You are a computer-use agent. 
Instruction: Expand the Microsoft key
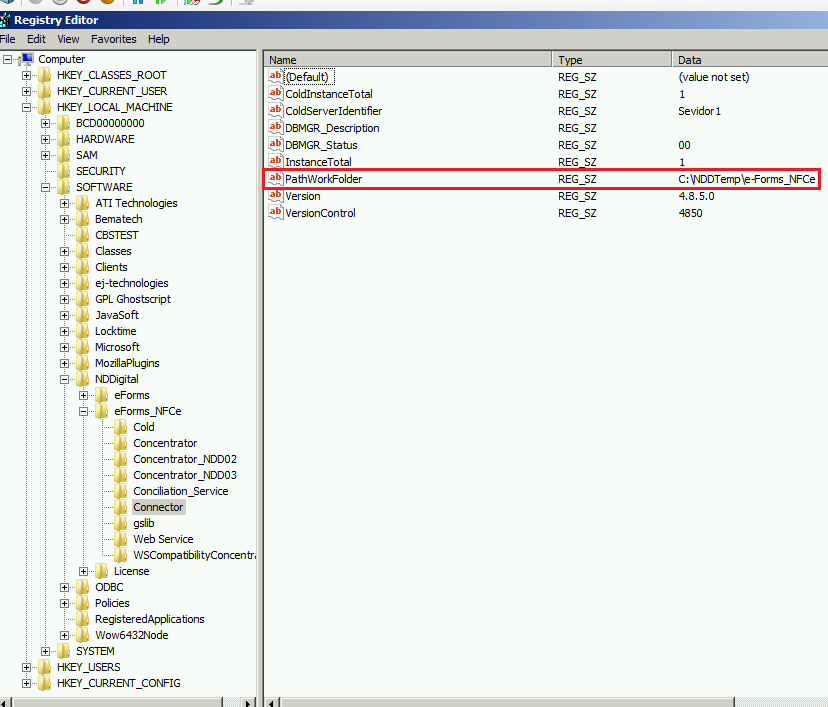point(65,347)
